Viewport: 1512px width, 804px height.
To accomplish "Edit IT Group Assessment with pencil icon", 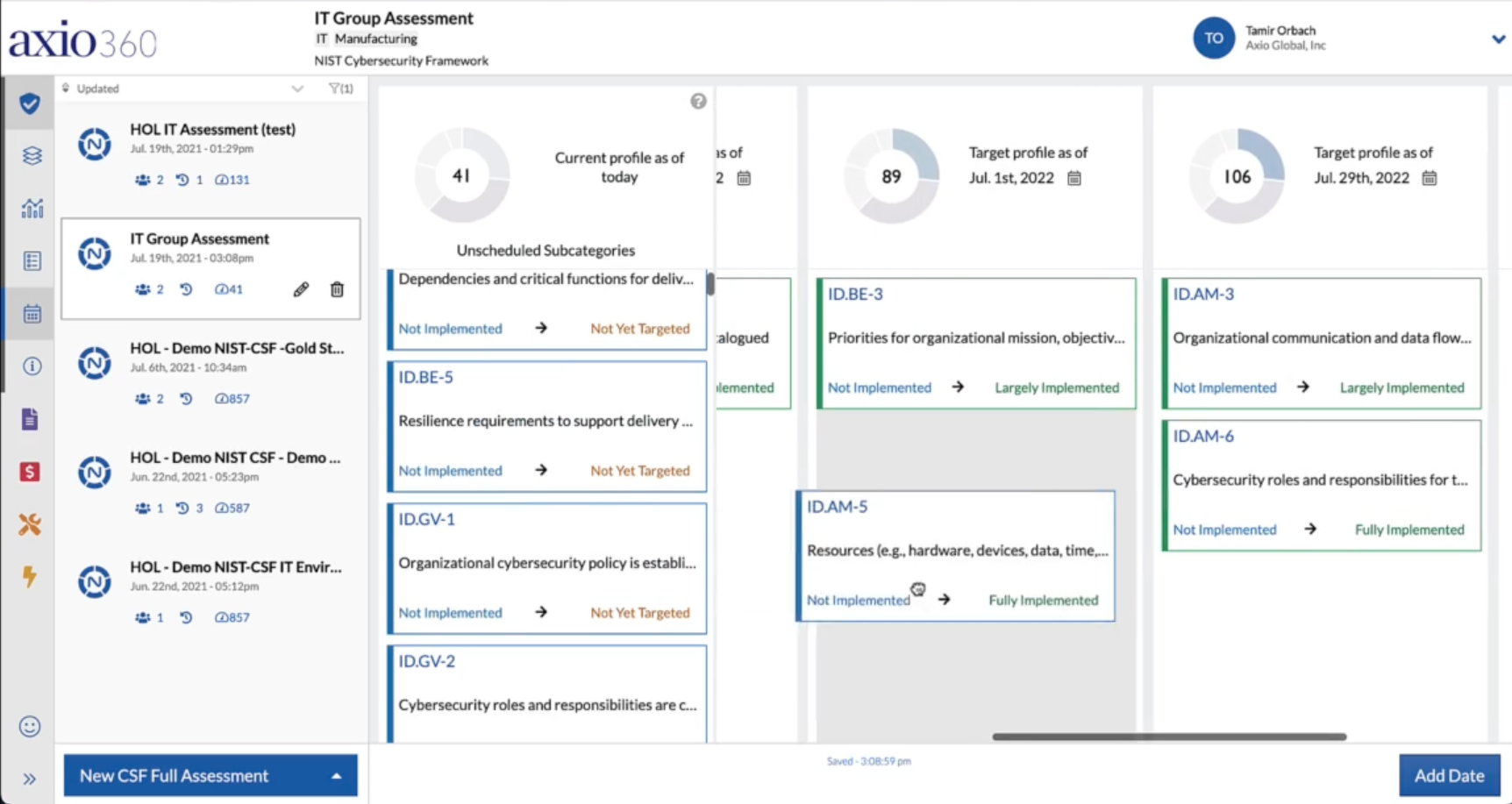I will pos(301,289).
